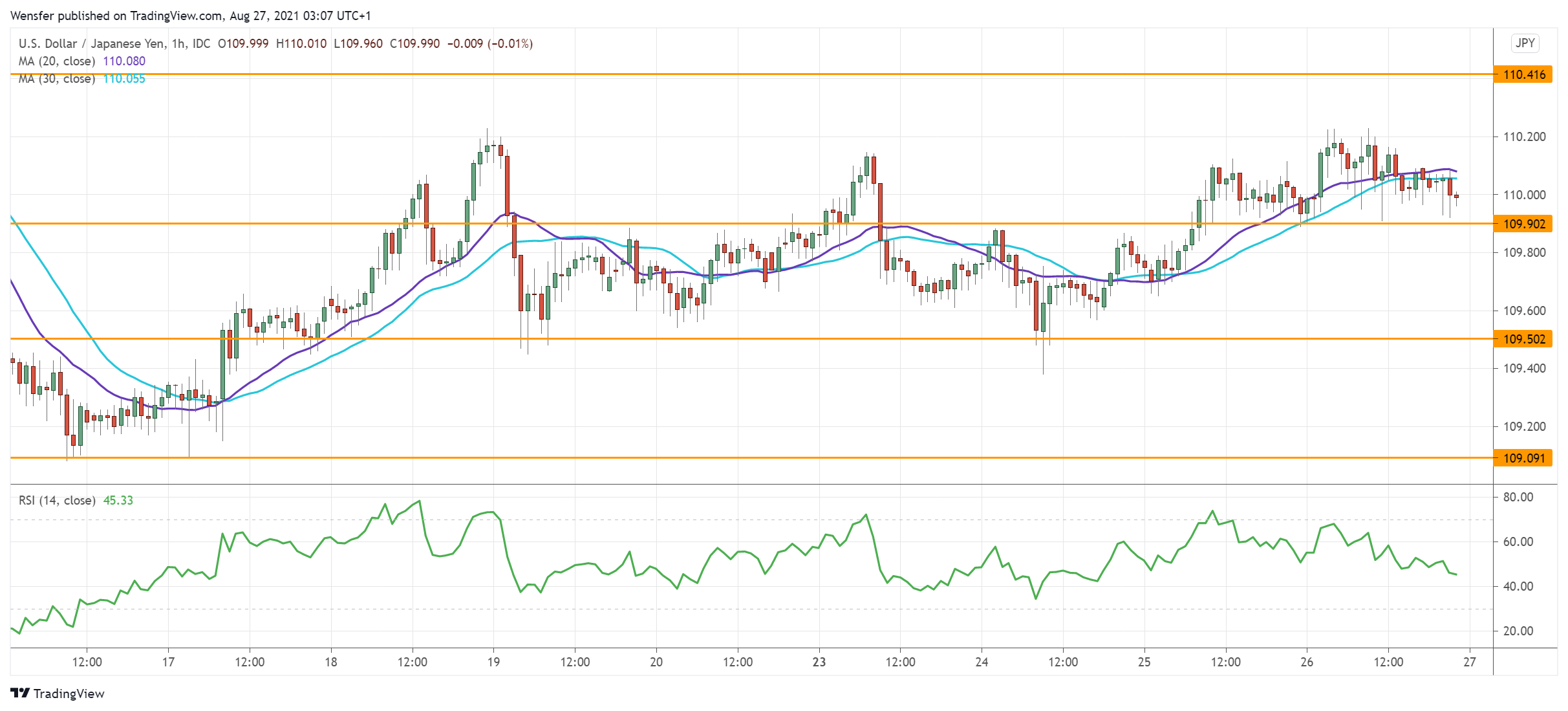This screenshot has width=1568, height=711.
Task: Select the RSI (14, close) indicator label
Action: [x=57, y=500]
